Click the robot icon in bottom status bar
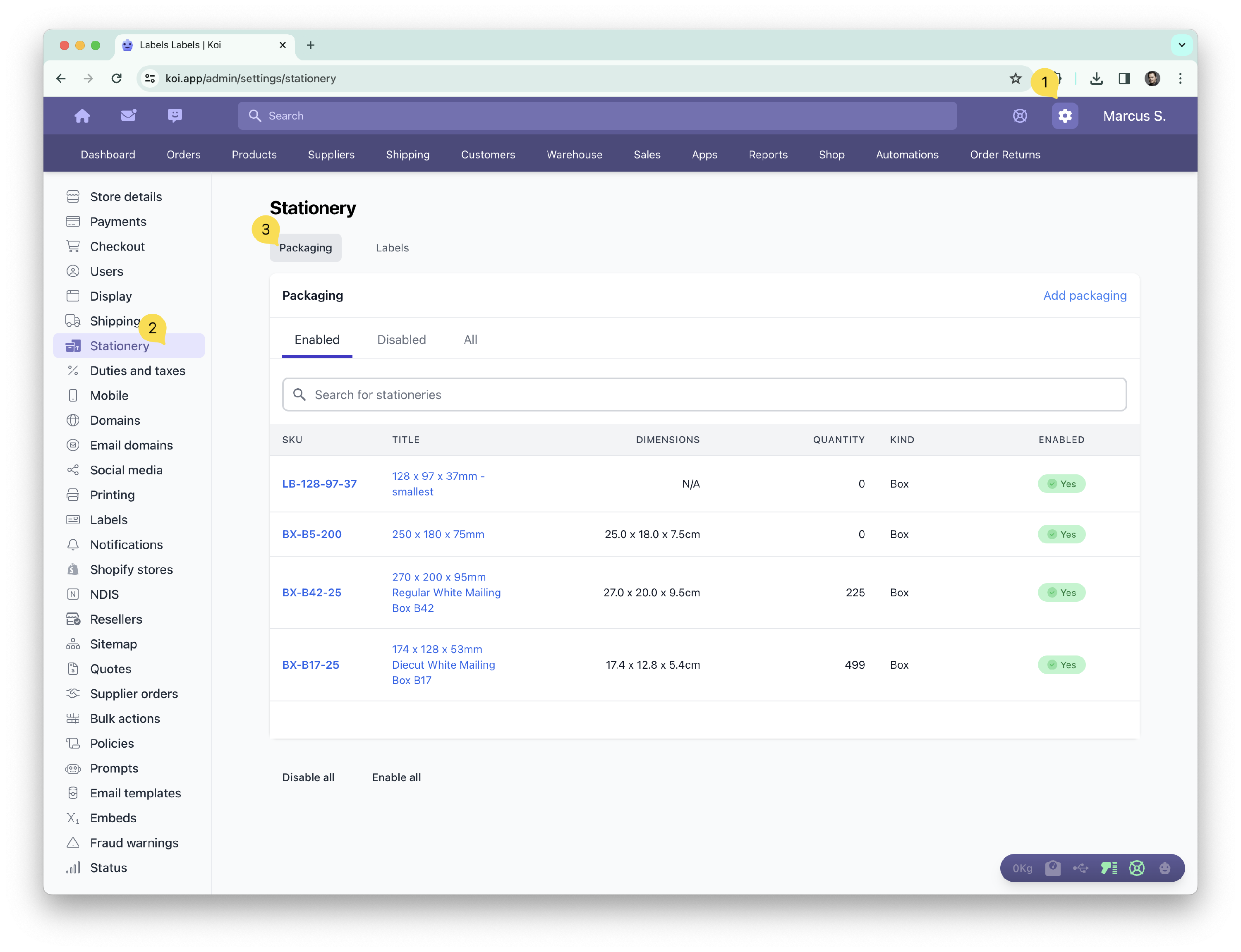1241x952 pixels. [x=1165, y=868]
